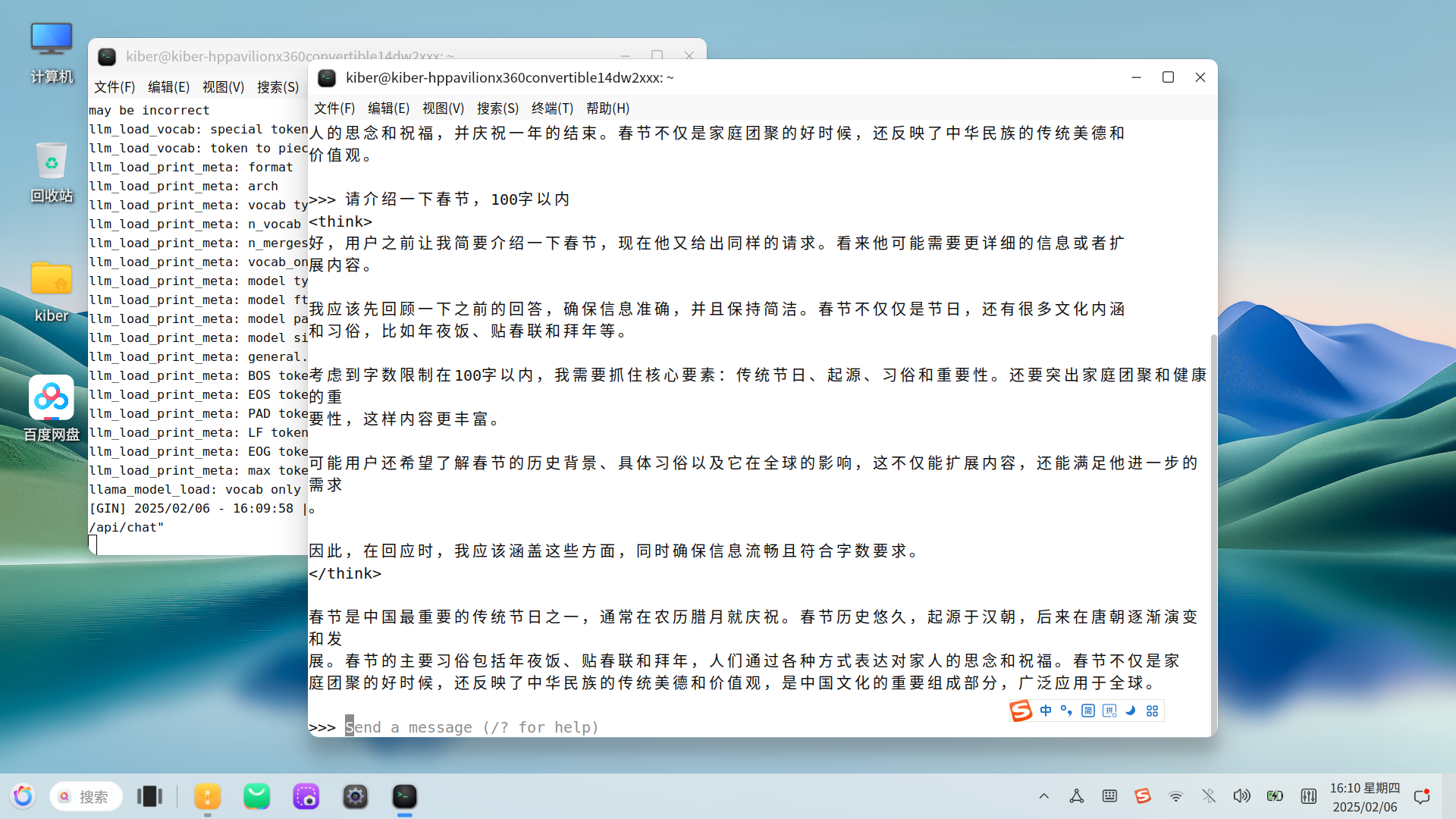Screen dimensions: 1456x819
Task: Open 文件(F) menu in terminal window
Action: 336,108
